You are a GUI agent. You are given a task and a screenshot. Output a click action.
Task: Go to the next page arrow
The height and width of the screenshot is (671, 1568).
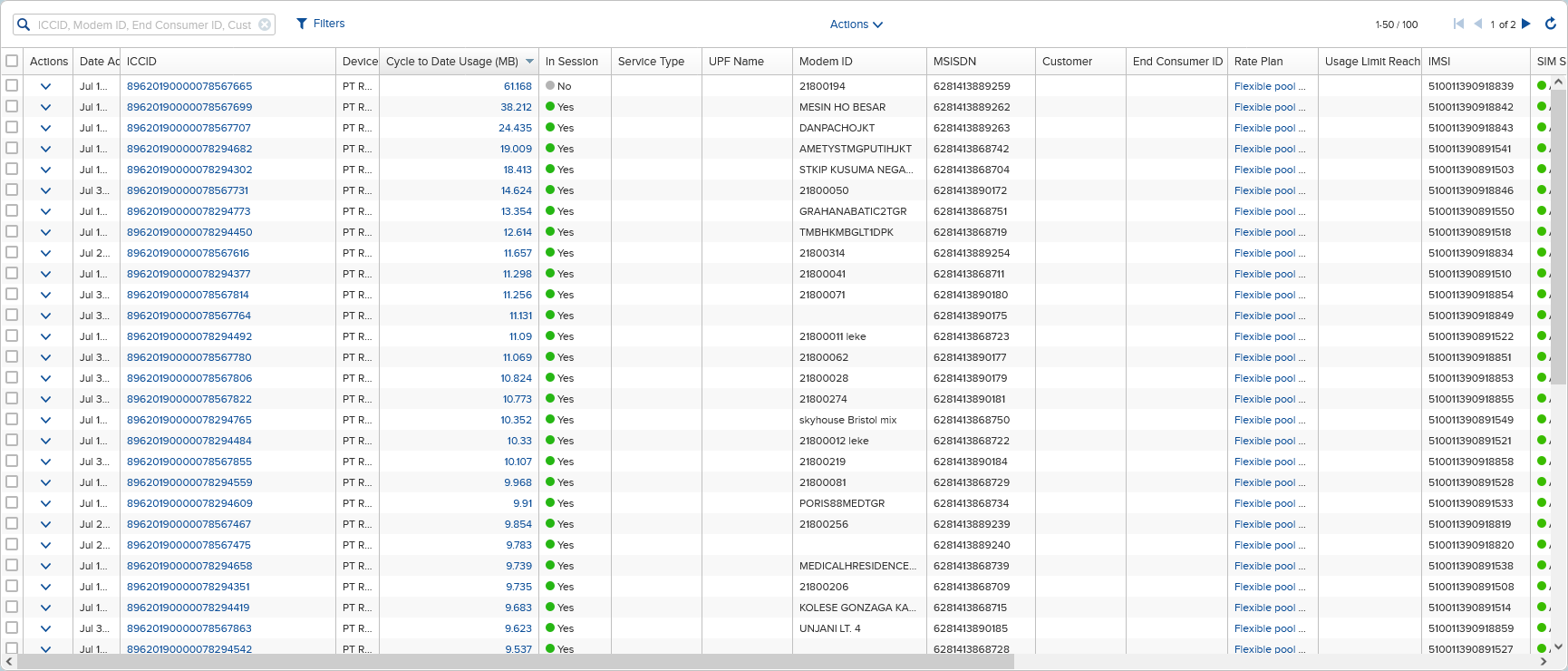(1526, 24)
